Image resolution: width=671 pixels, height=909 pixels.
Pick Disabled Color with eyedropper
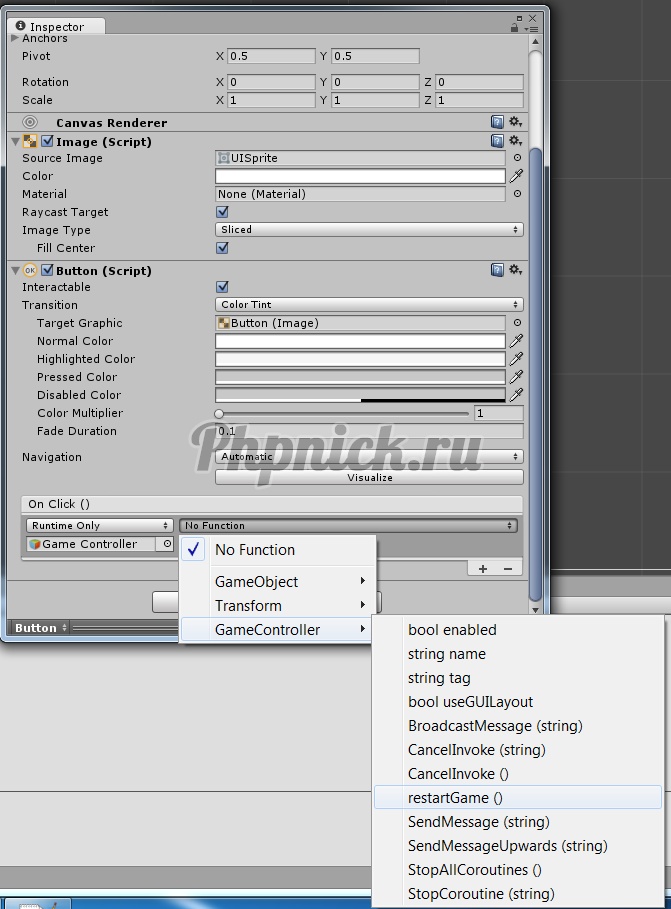click(x=516, y=395)
